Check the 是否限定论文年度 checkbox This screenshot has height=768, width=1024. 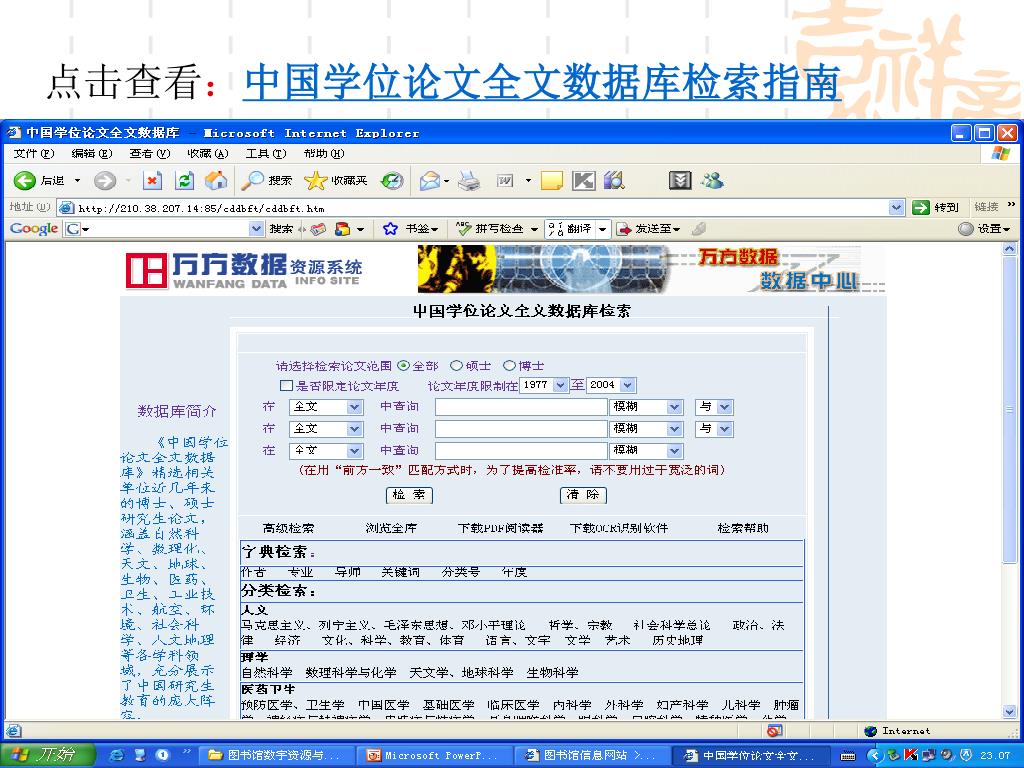tap(286, 386)
